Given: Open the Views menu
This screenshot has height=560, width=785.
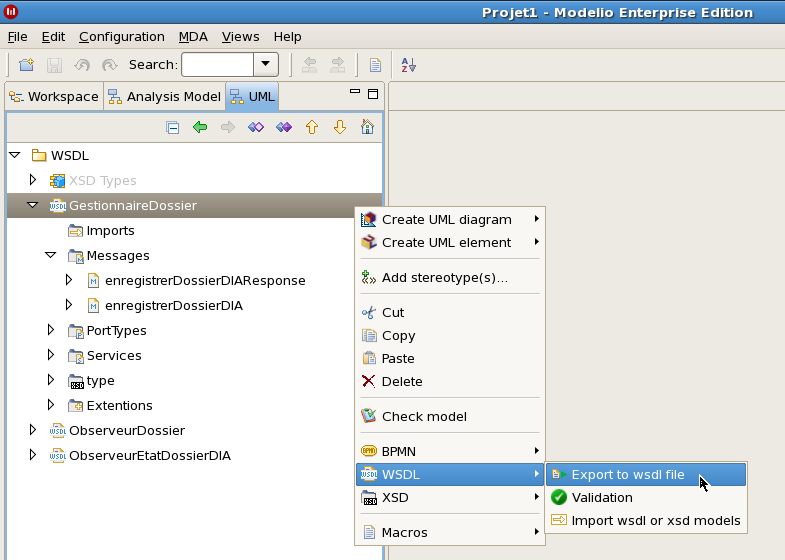Looking at the screenshot, I should click(x=240, y=37).
